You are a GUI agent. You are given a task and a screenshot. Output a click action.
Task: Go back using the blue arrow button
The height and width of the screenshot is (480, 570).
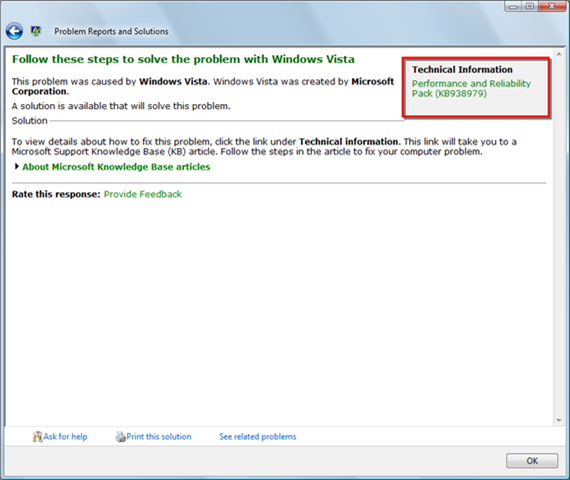(x=14, y=31)
